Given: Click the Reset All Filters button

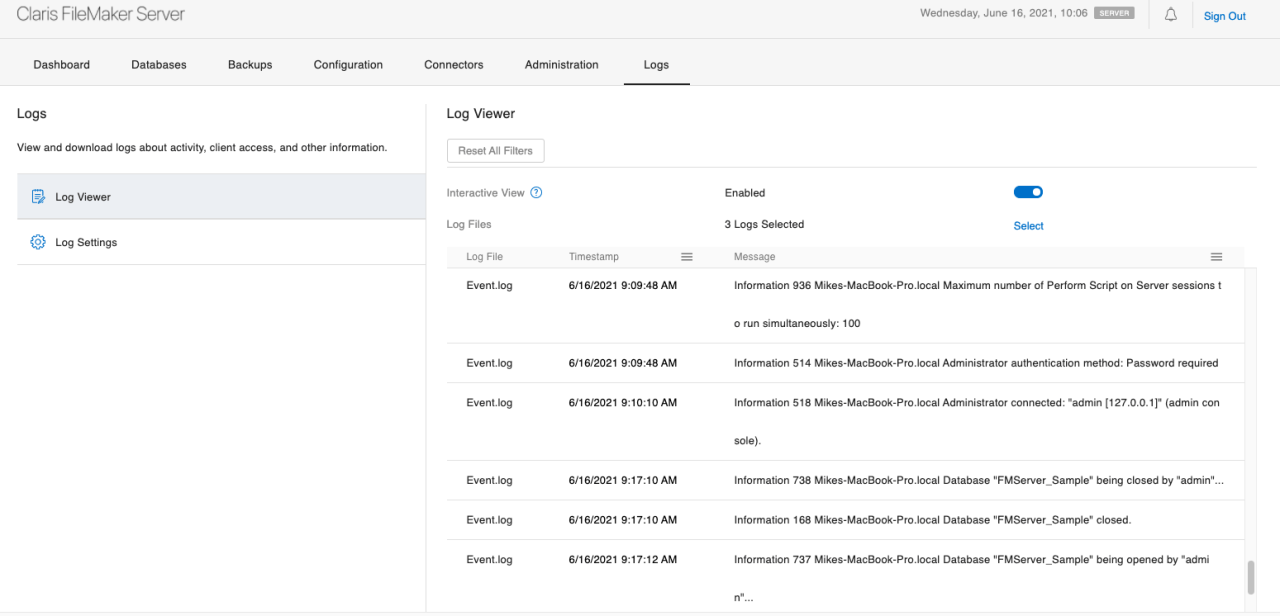Looking at the screenshot, I should click(495, 151).
